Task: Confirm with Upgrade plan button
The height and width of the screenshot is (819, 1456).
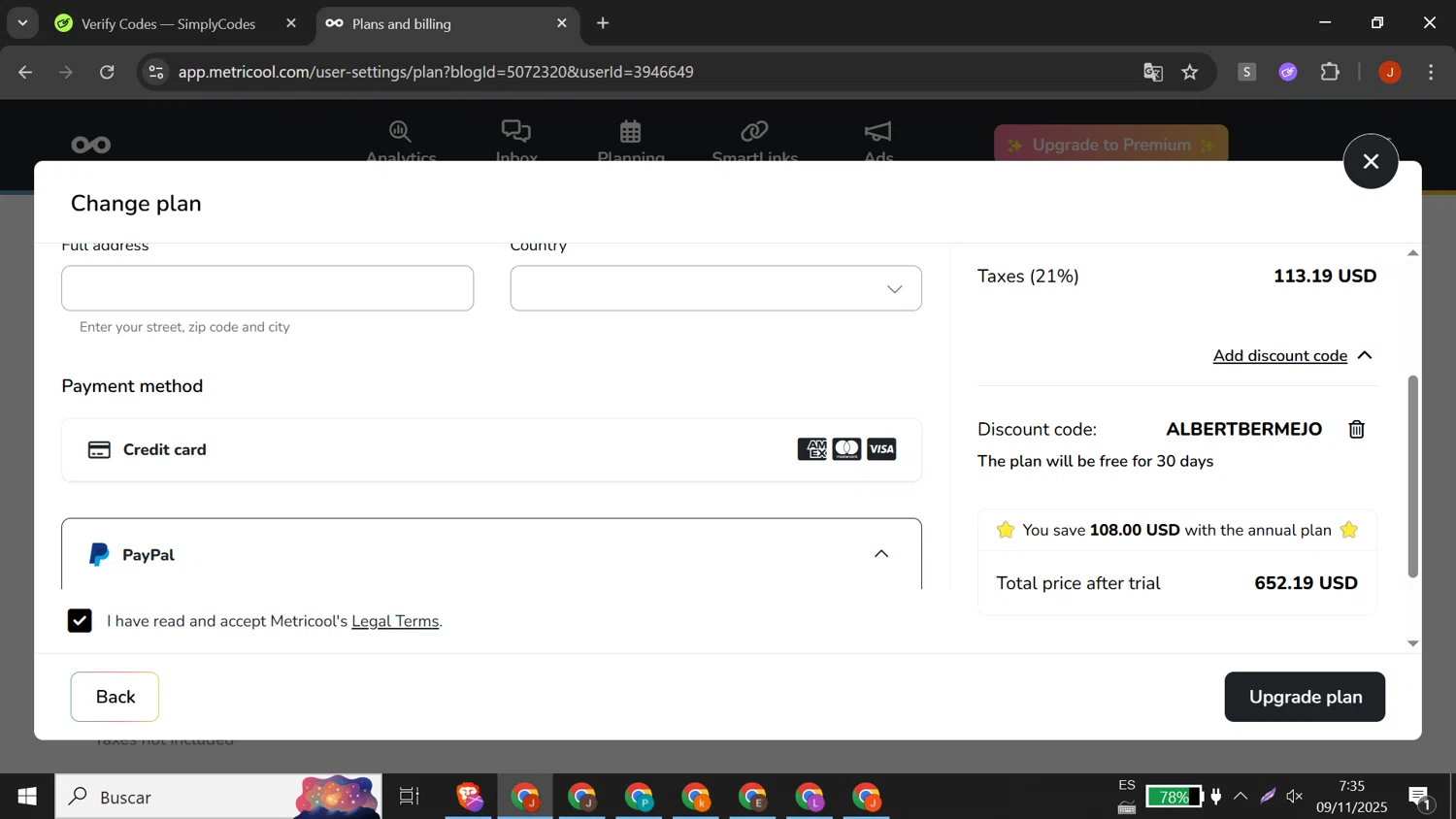Action: 1305,697
